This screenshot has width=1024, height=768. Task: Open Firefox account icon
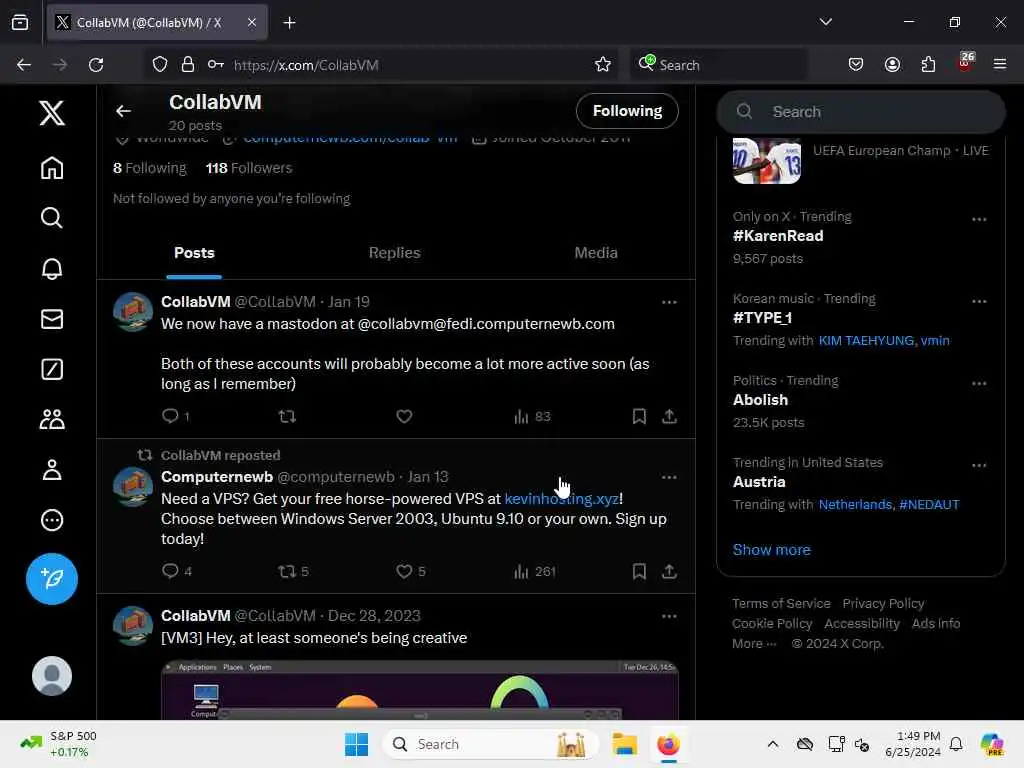pyautogui.click(x=892, y=65)
